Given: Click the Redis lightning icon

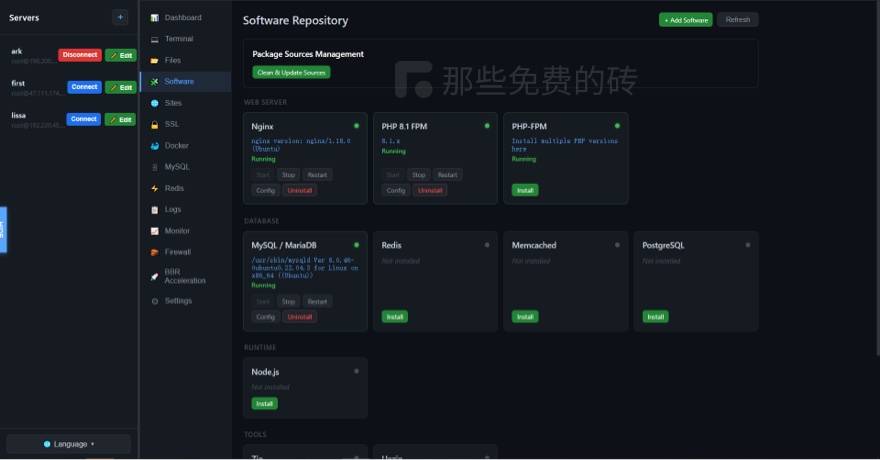Looking at the screenshot, I should pyautogui.click(x=155, y=188).
